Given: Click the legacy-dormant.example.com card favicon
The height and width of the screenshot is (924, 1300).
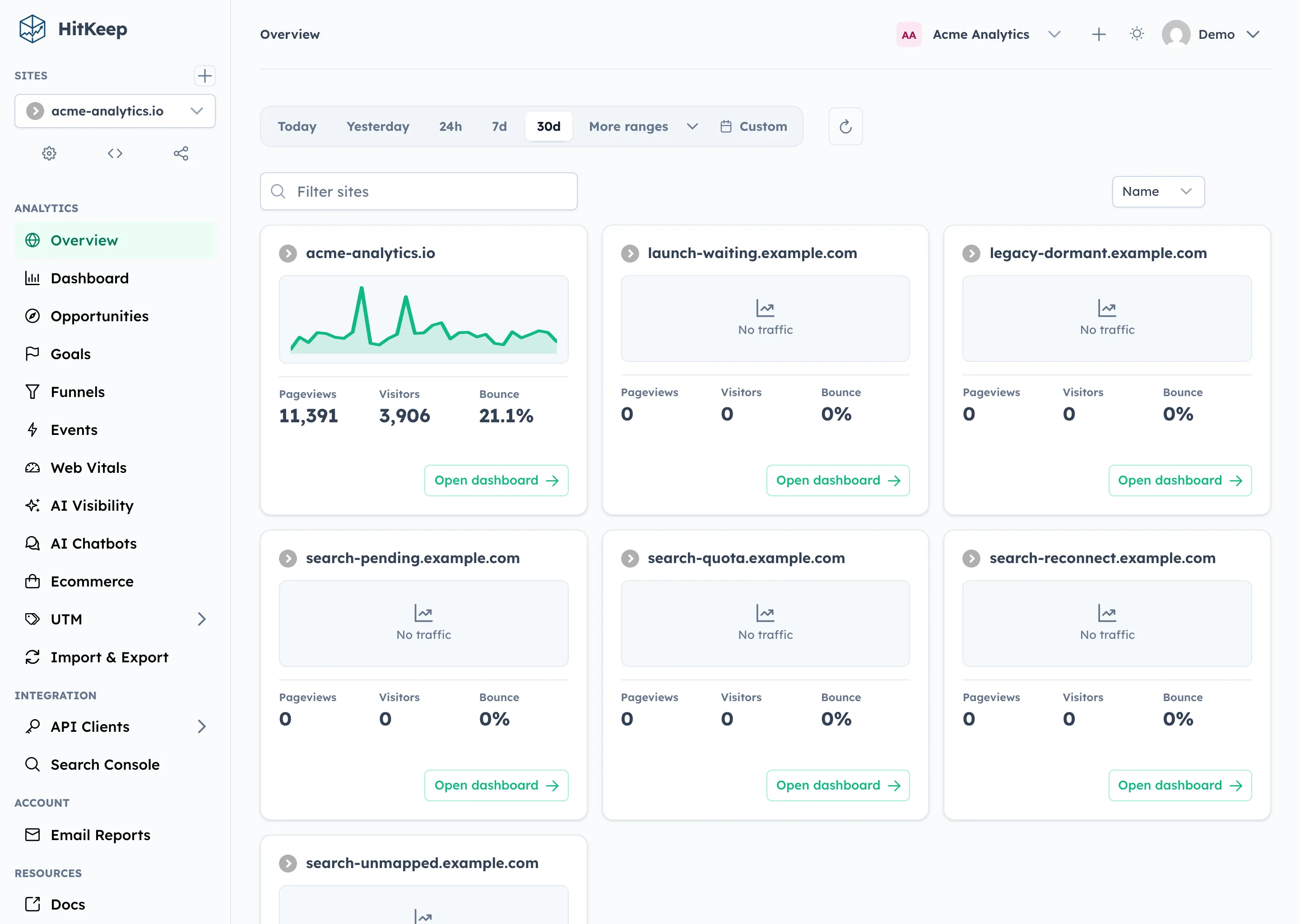Looking at the screenshot, I should point(971,254).
